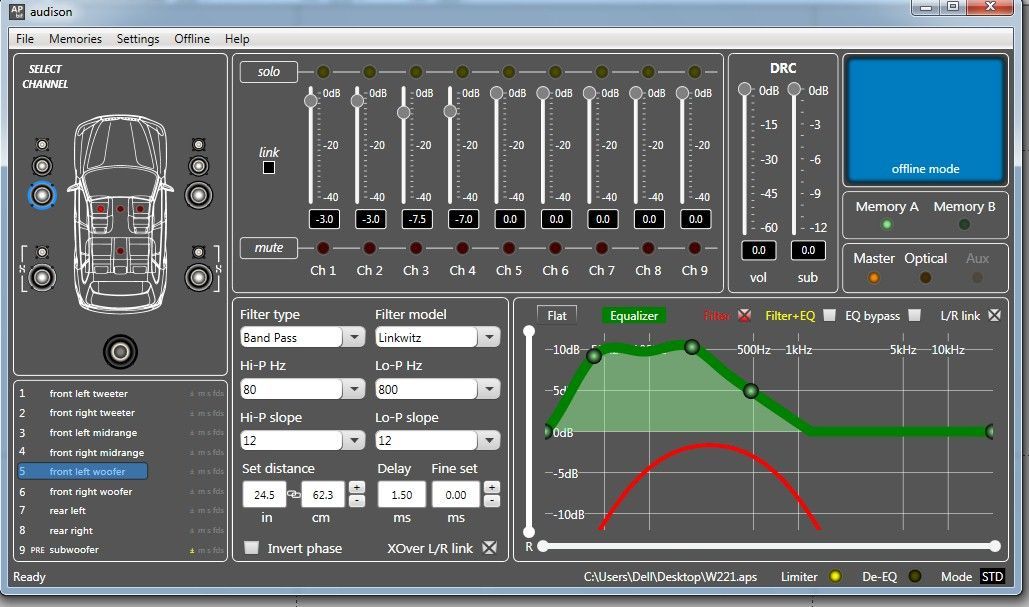Select the Memory A indicator light

pyautogui.click(x=886, y=224)
